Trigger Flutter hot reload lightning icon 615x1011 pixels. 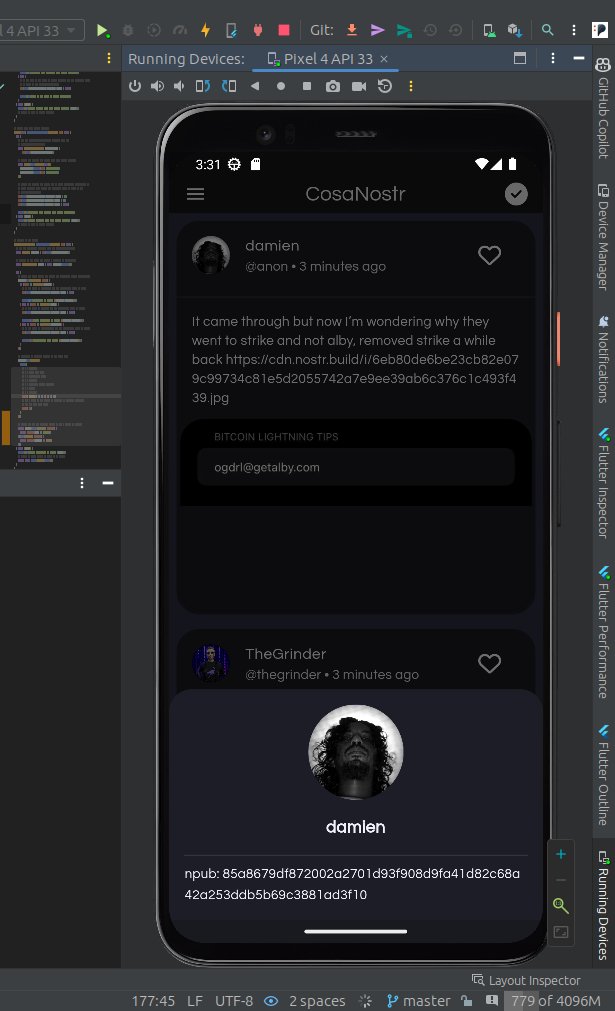click(206, 30)
